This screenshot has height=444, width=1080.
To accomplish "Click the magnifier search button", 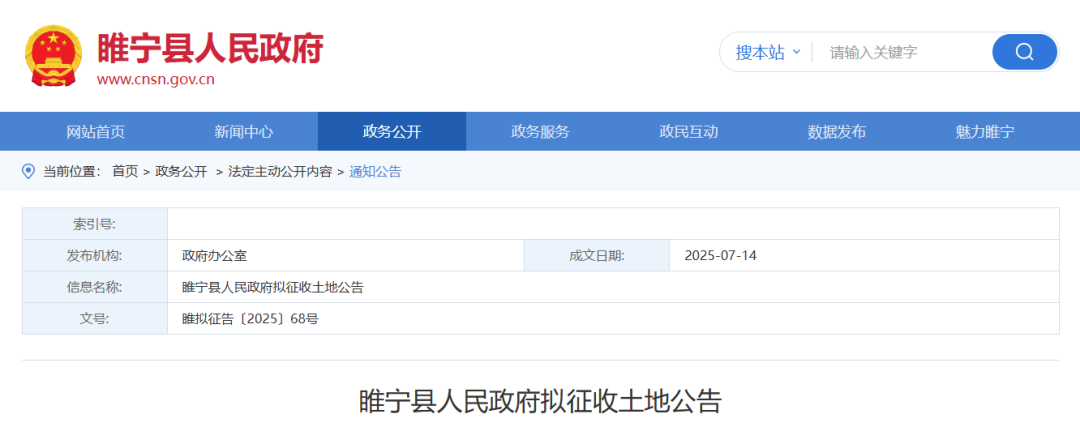I will click(x=1024, y=52).
